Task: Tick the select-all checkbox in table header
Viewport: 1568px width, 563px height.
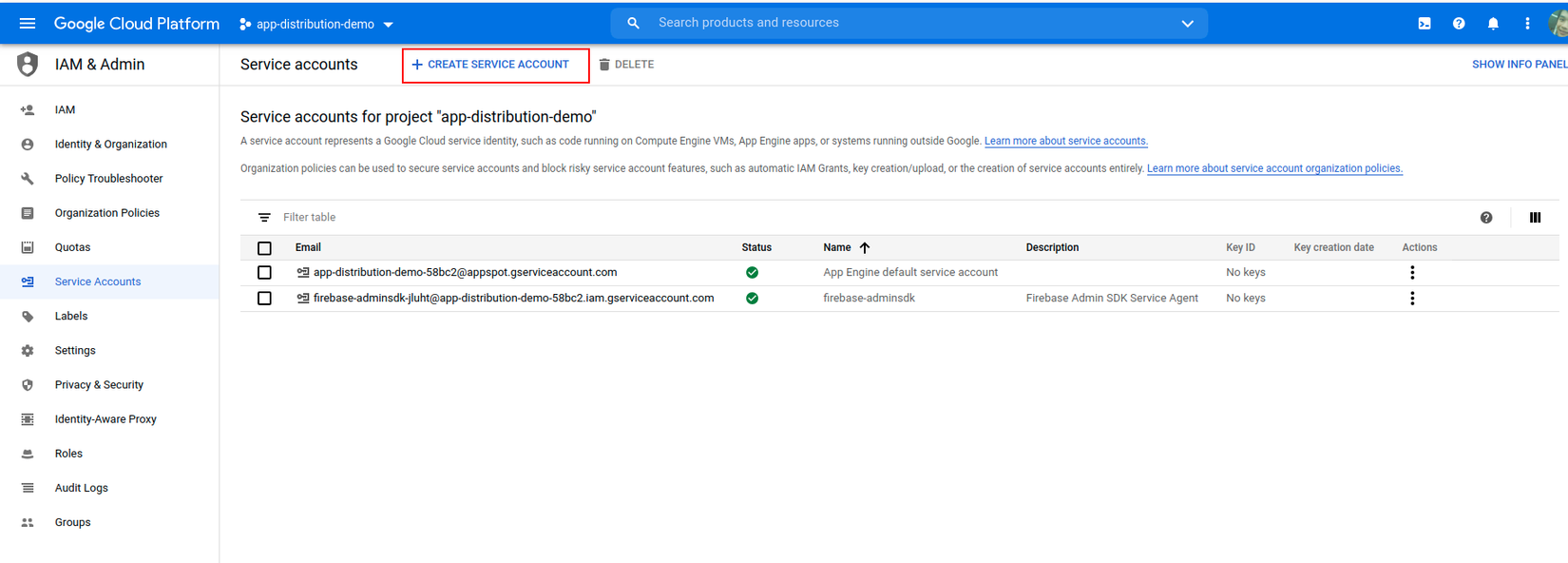Action: point(264,248)
